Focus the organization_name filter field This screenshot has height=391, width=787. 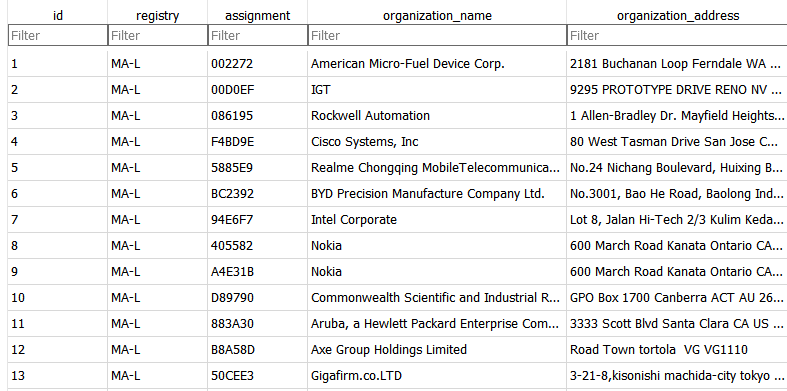(437, 35)
